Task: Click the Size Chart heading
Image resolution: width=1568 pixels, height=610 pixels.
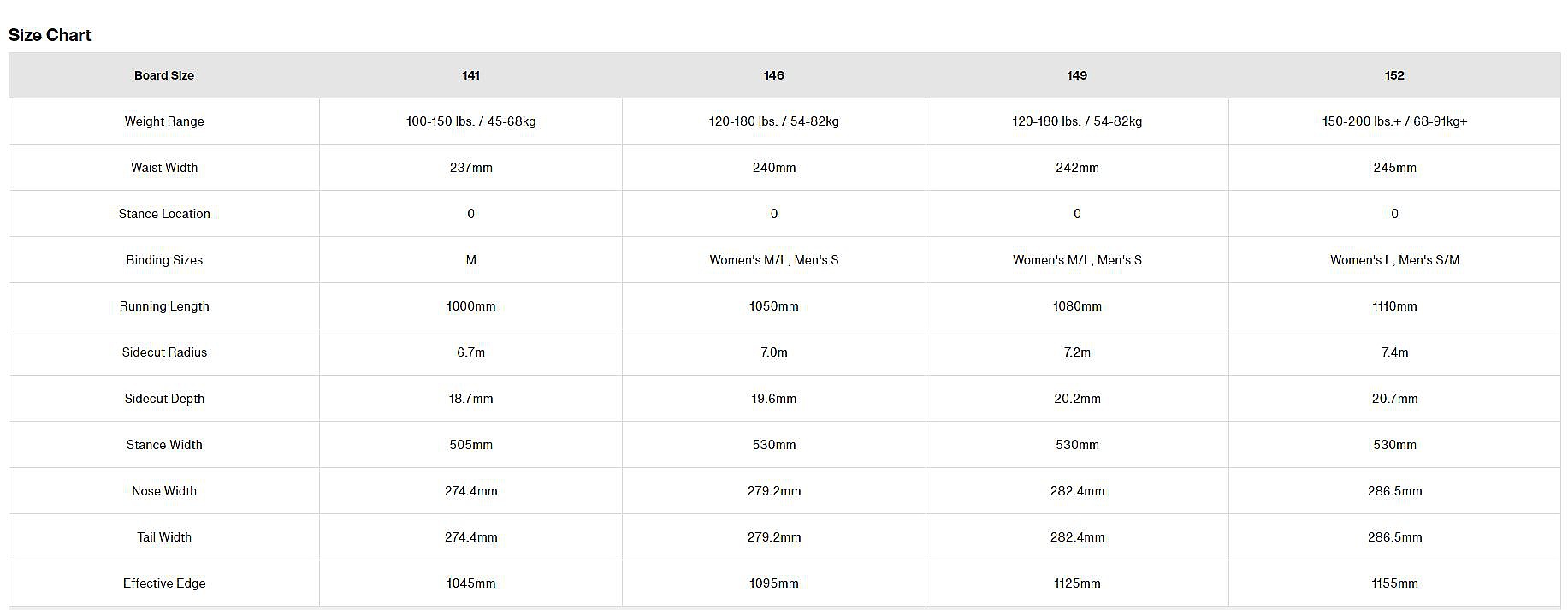Action: tap(50, 35)
